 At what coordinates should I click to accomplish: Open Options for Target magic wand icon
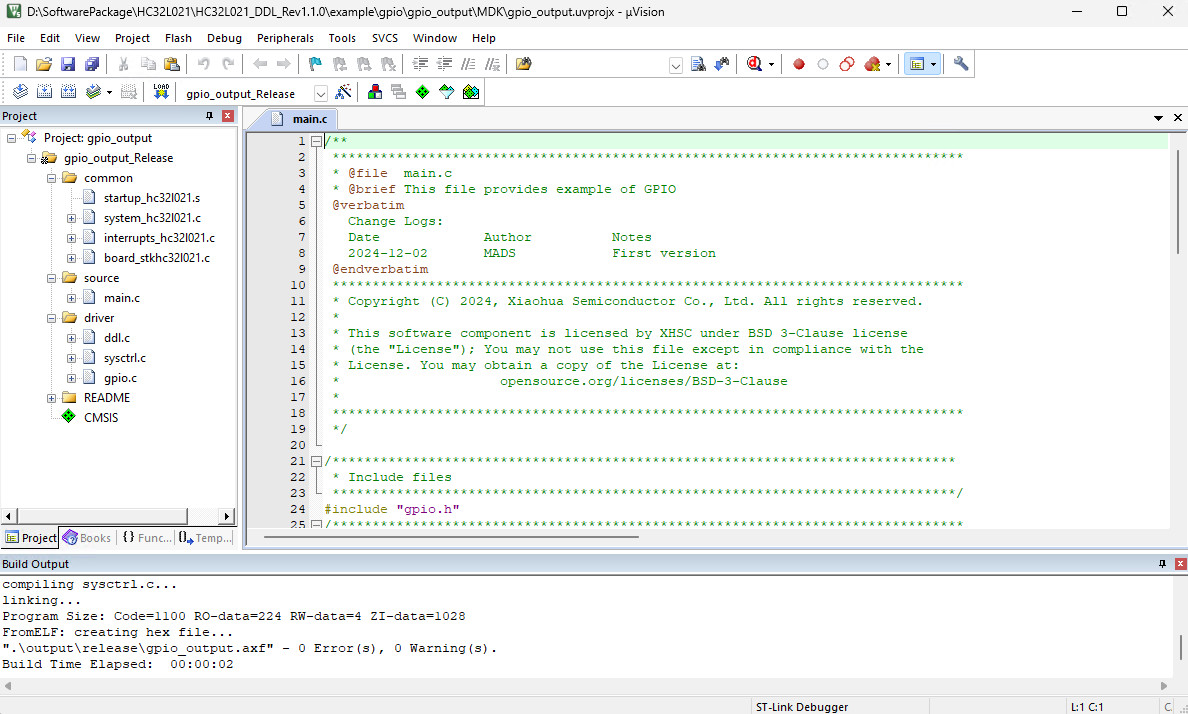coord(343,92)
